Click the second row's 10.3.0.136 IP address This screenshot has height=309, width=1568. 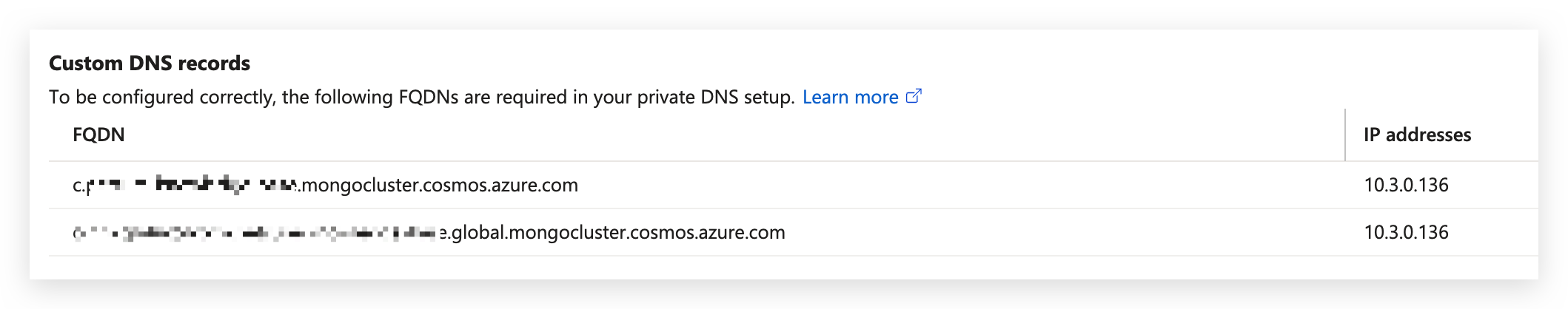pos(1406,232)
